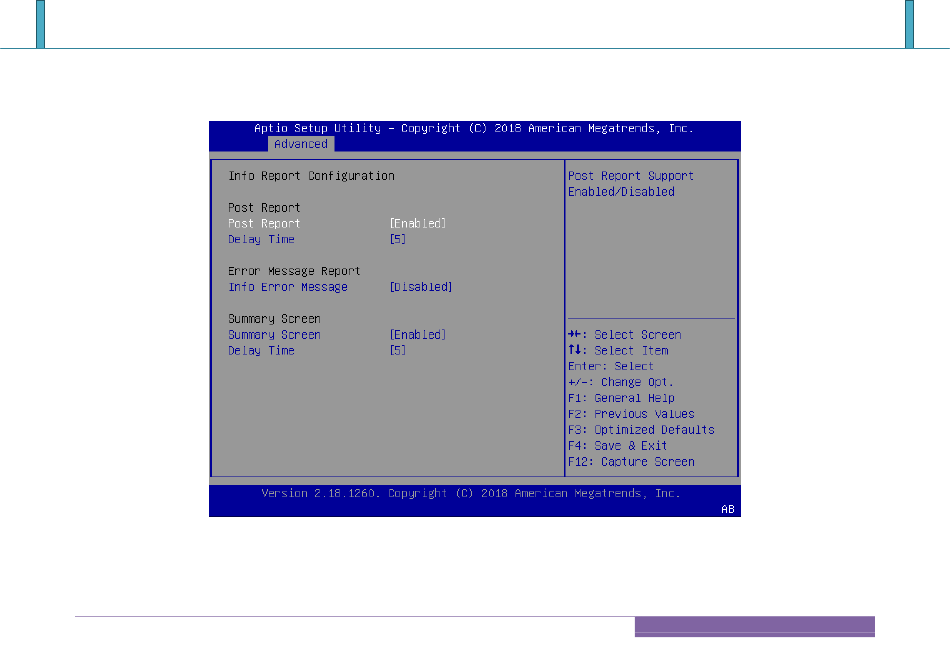Click Error Message Report section heading
Image resolution: width=950 pixels, height=672 pixels.
point(294,271)
